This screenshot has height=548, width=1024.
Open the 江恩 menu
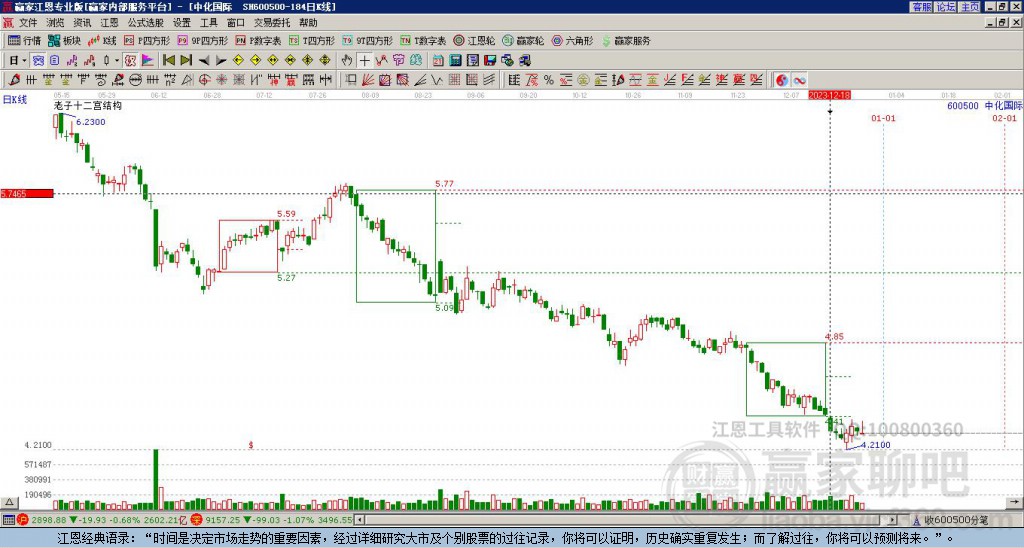pos(109,23)
